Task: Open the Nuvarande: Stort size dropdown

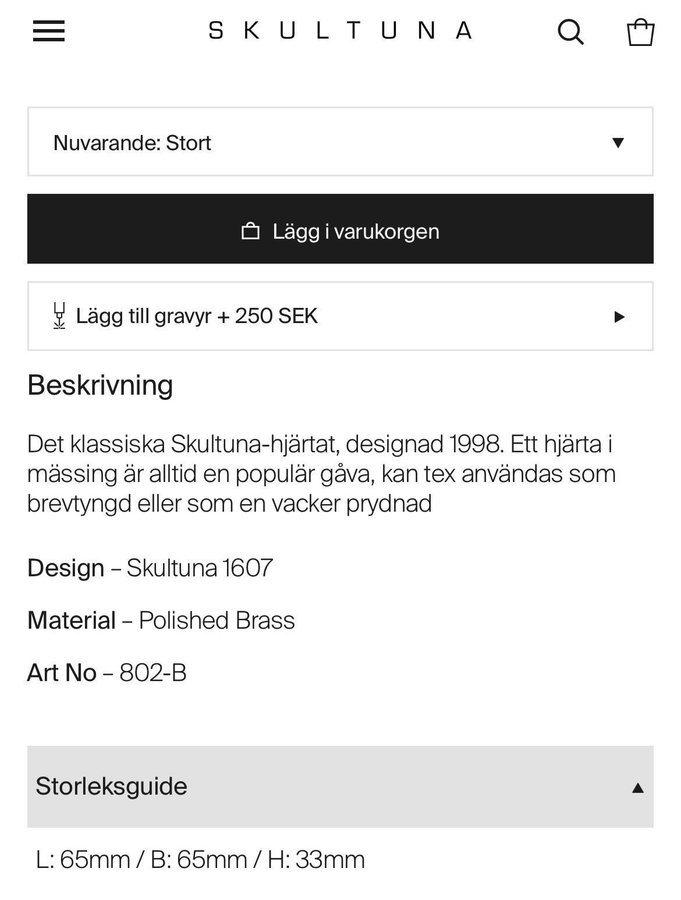Action: [340, 142]
